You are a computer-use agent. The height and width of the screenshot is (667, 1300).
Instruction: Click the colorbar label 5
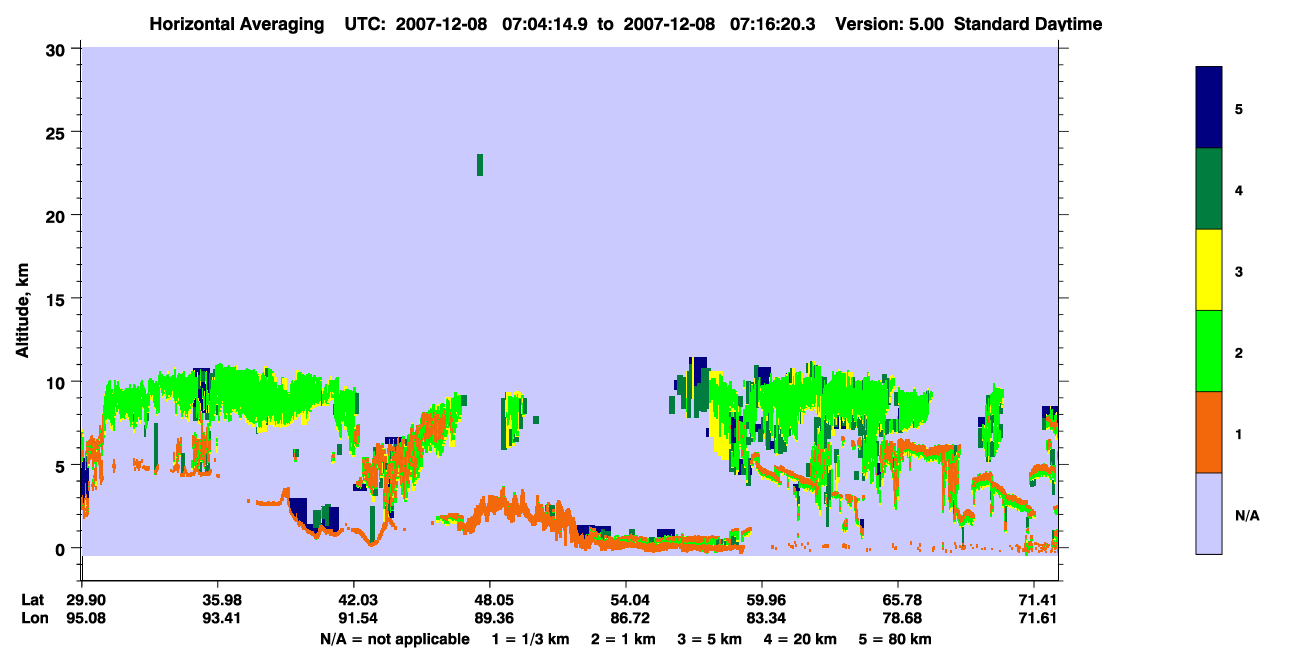(x=1239, y=108)
